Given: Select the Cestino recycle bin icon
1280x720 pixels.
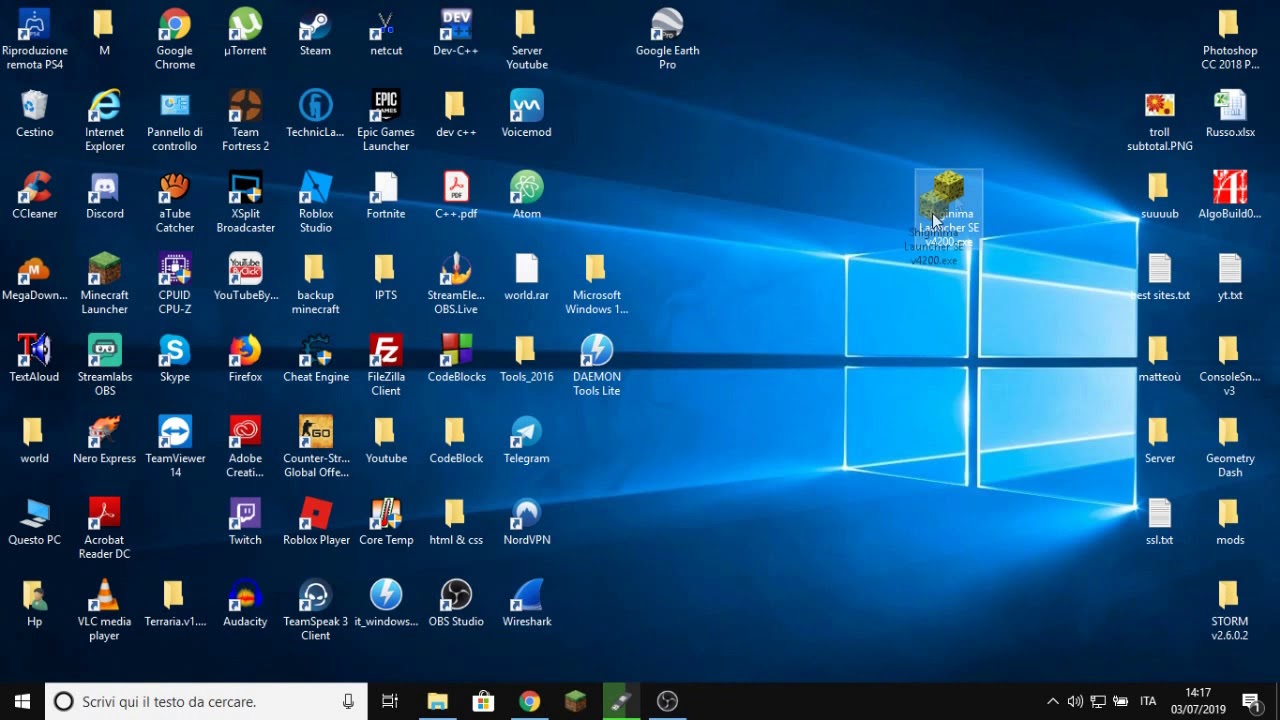Looking at the screenshot, I should [35, 114].
